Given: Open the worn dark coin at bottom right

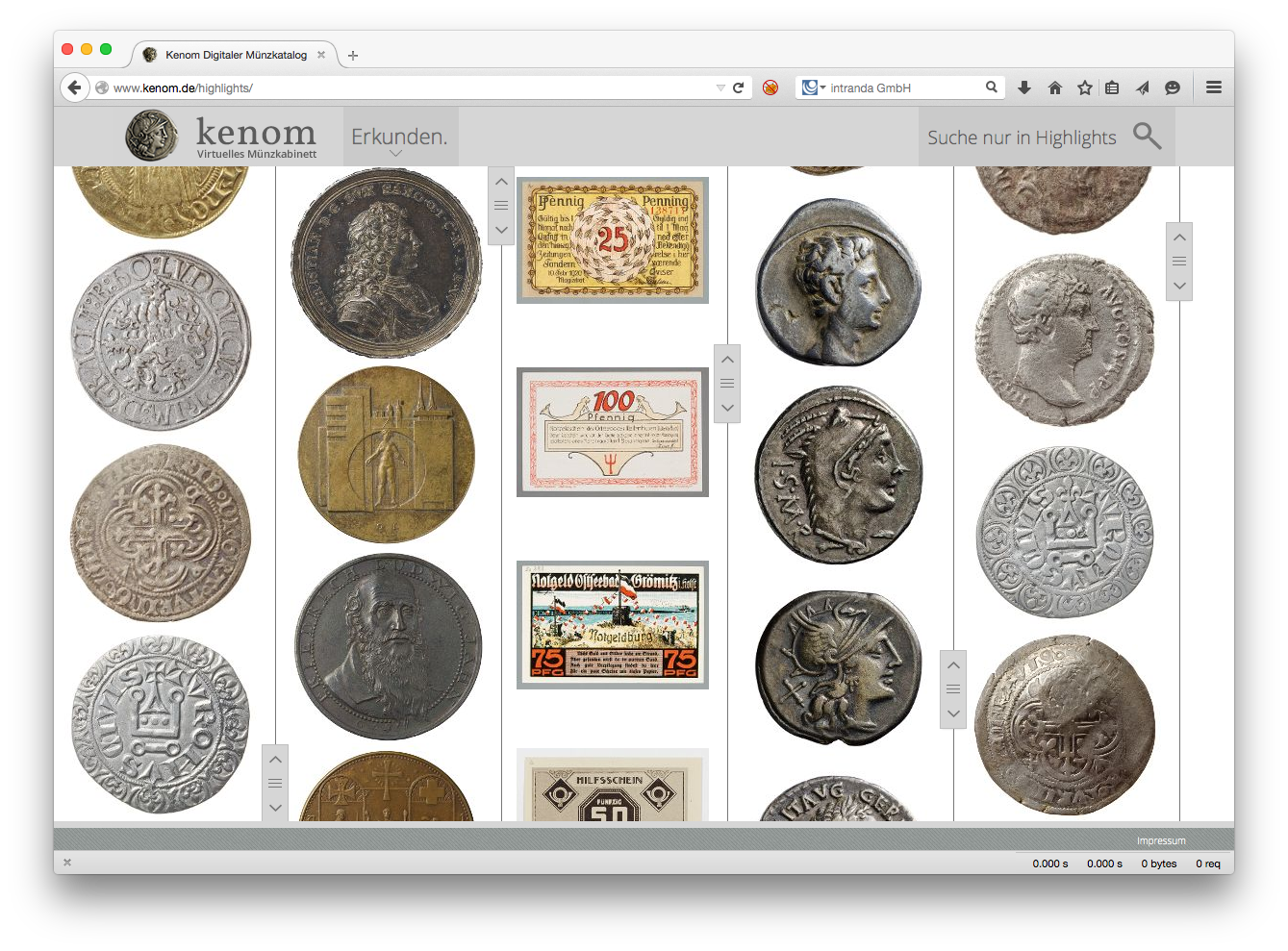Looking at the screenshot, I should [x=1065, y=725].
